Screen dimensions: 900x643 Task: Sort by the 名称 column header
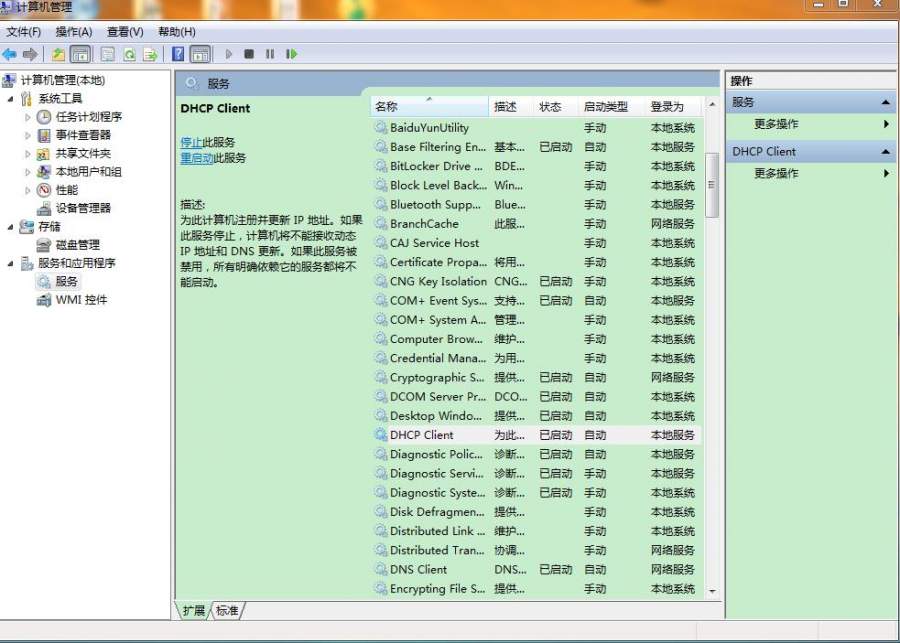click(430, 107)
